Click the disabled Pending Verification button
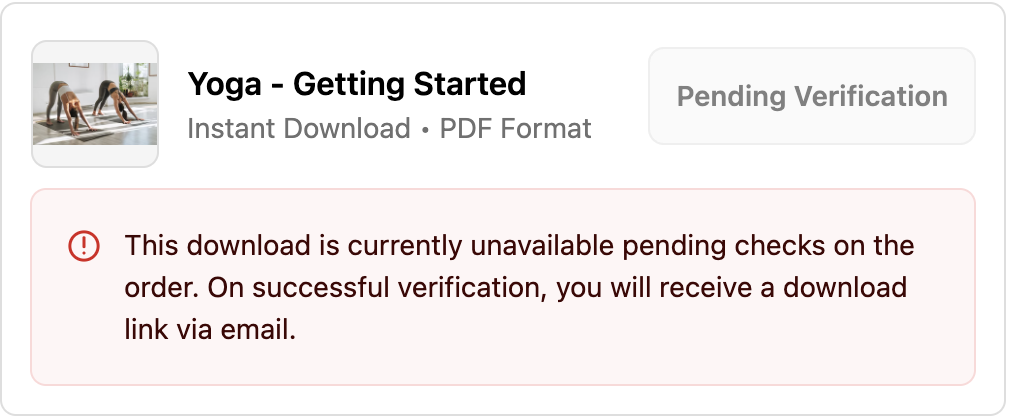The image size is (1009, 417). (x=811, y=96)
